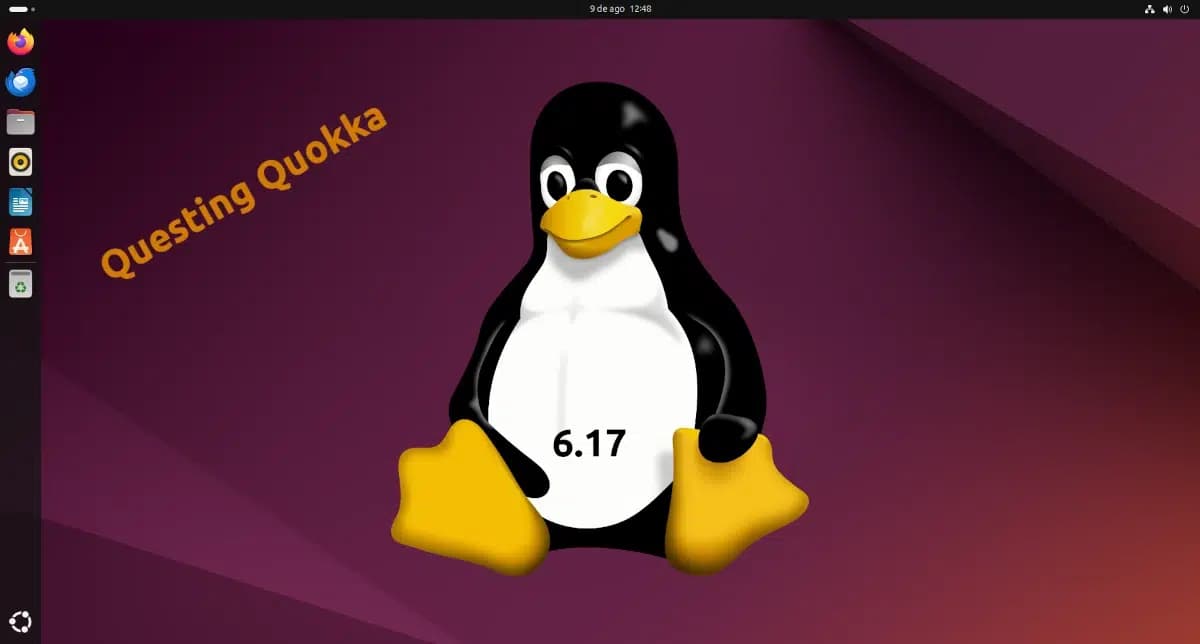Open Firefox from the dock
Screen dimensions: 1200x644
coord(20,42)
